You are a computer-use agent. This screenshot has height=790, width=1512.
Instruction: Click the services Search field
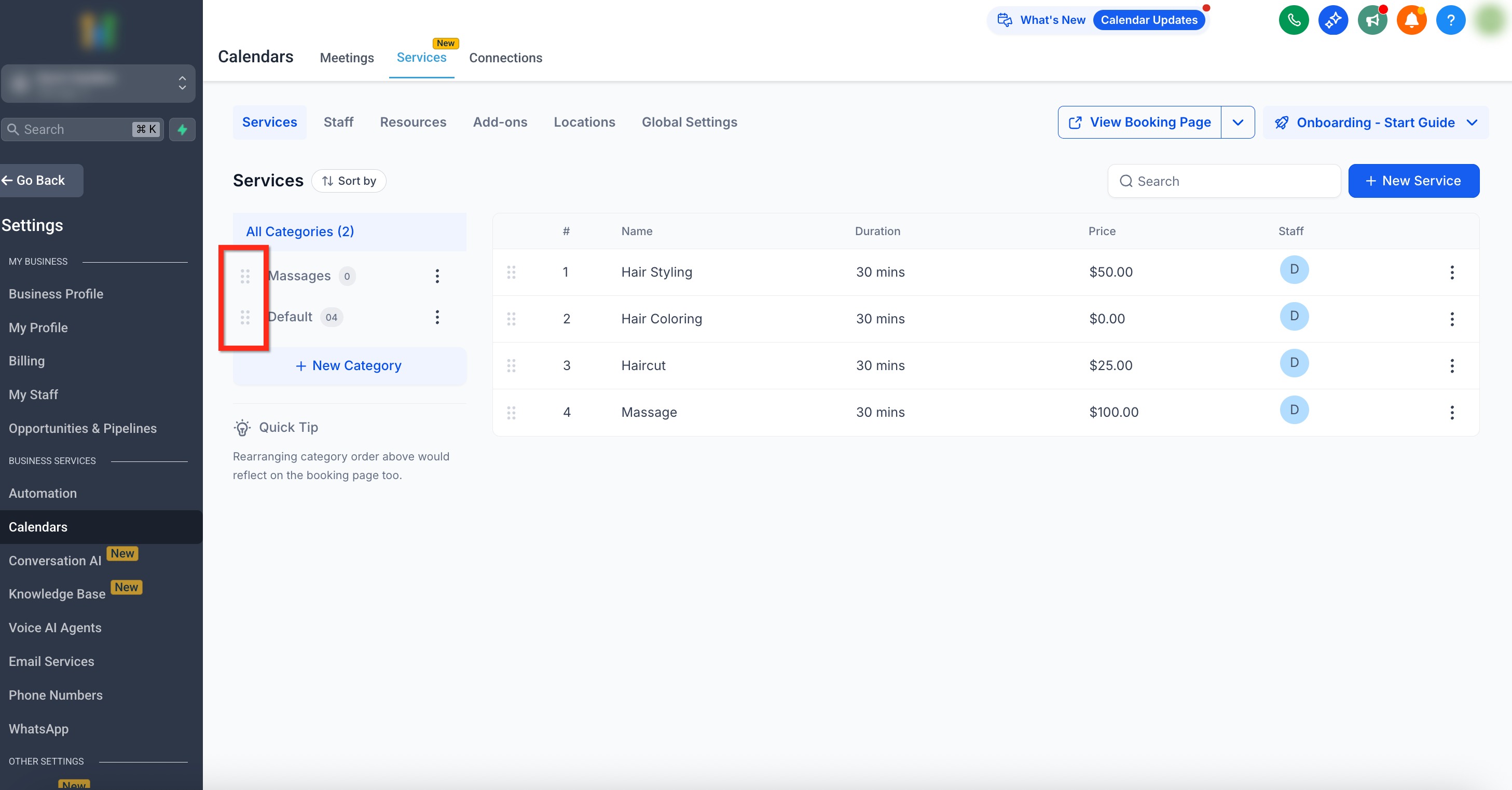pos(1224,181)
